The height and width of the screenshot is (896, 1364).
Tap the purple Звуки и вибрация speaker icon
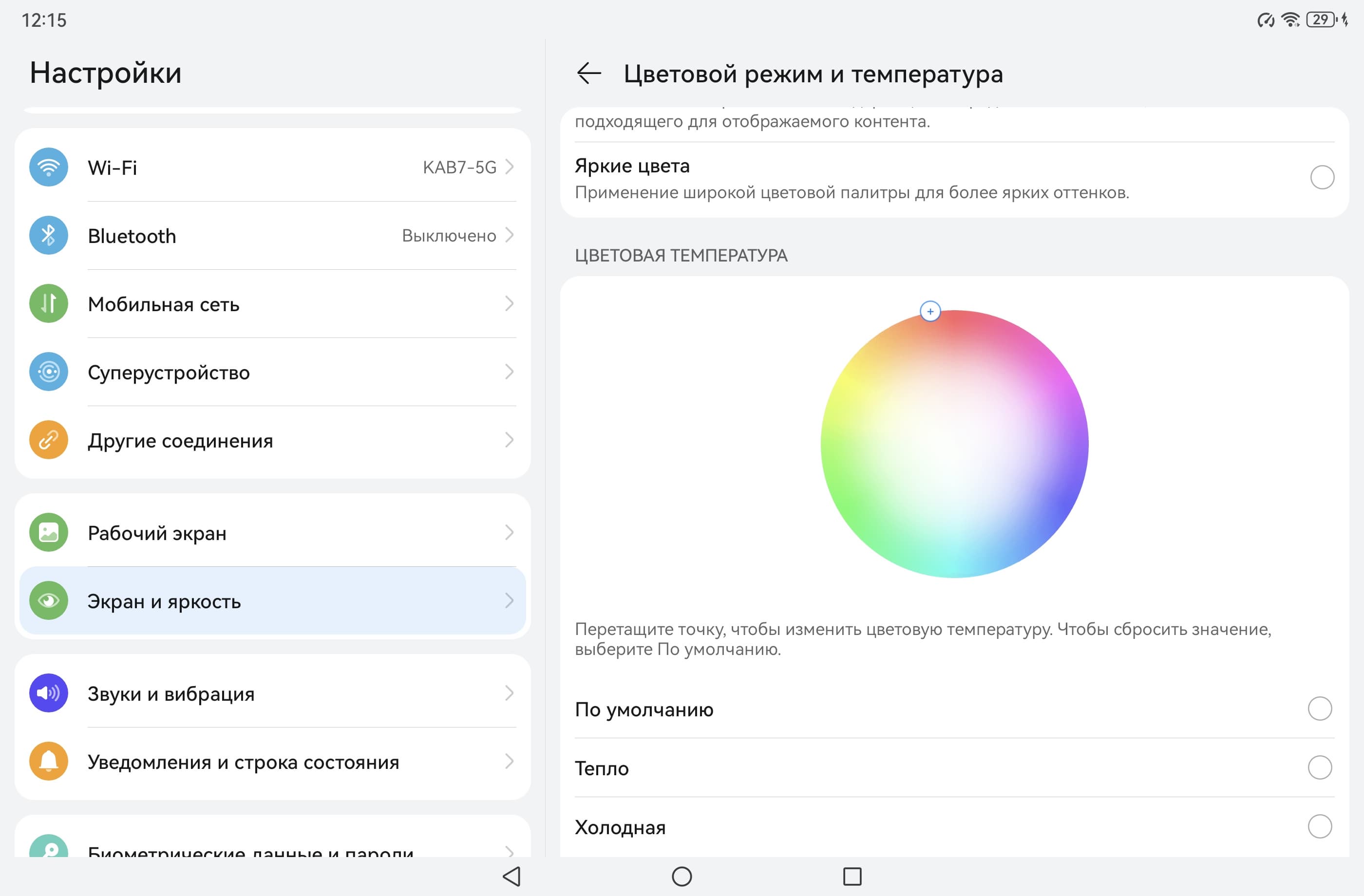pos(49,692)
